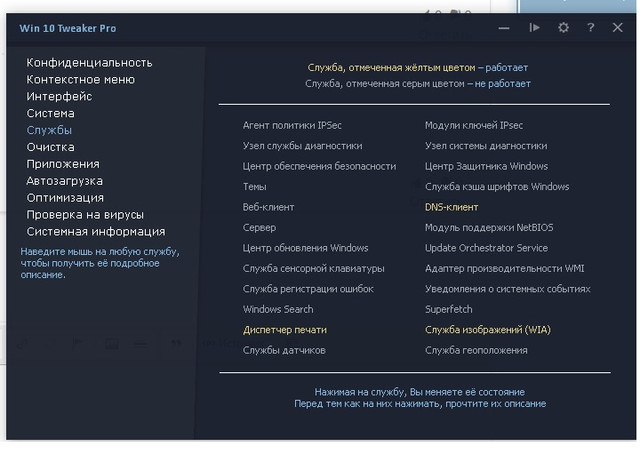640x453 pixels.
Task: Switch to the Оптимизация section
Action: tap(65, 198)
